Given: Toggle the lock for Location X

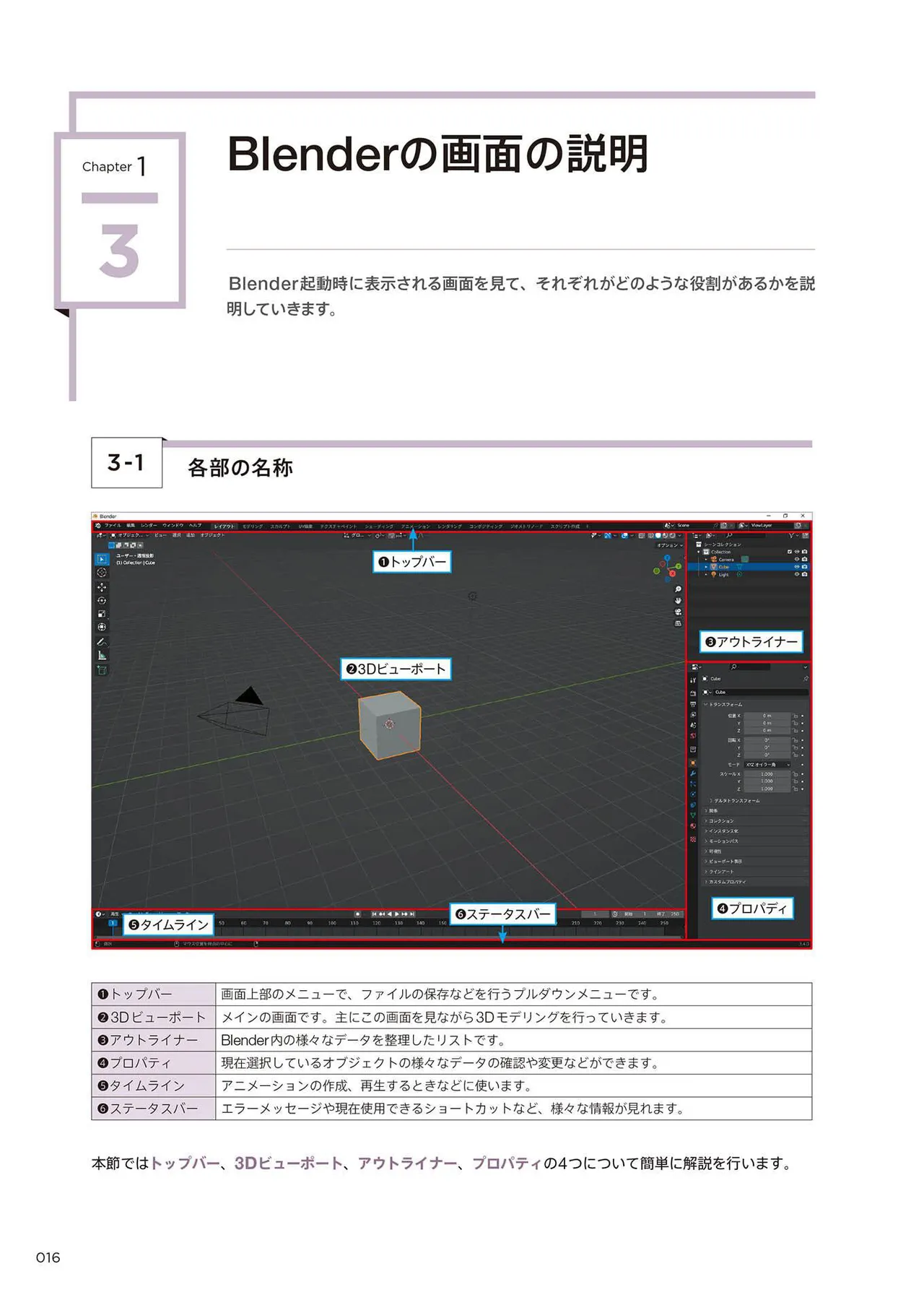Looking at the screenshot, I should [x=795, y=716].
